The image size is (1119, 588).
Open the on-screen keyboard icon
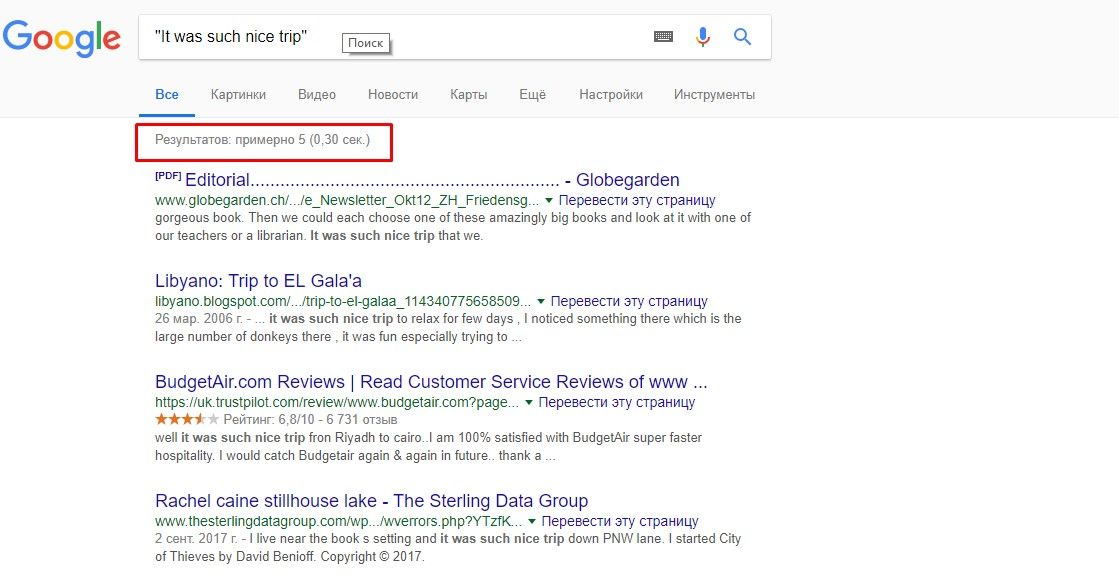(664, 36)
